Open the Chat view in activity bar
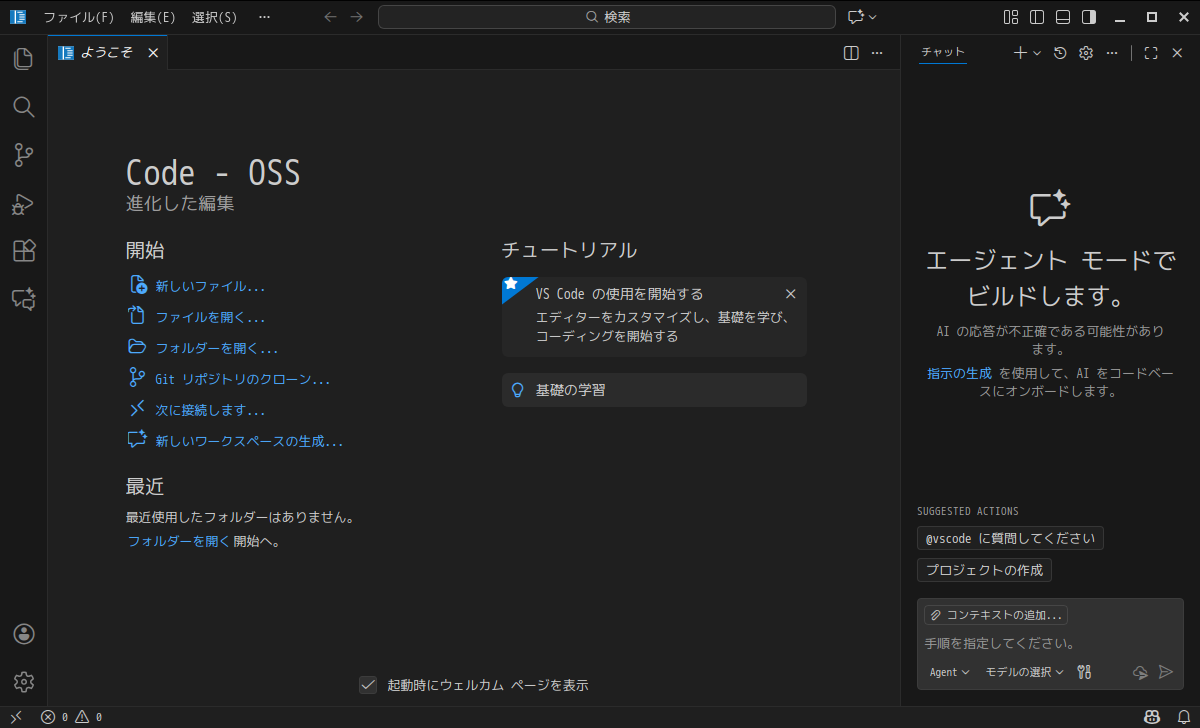 coord(24,299)
